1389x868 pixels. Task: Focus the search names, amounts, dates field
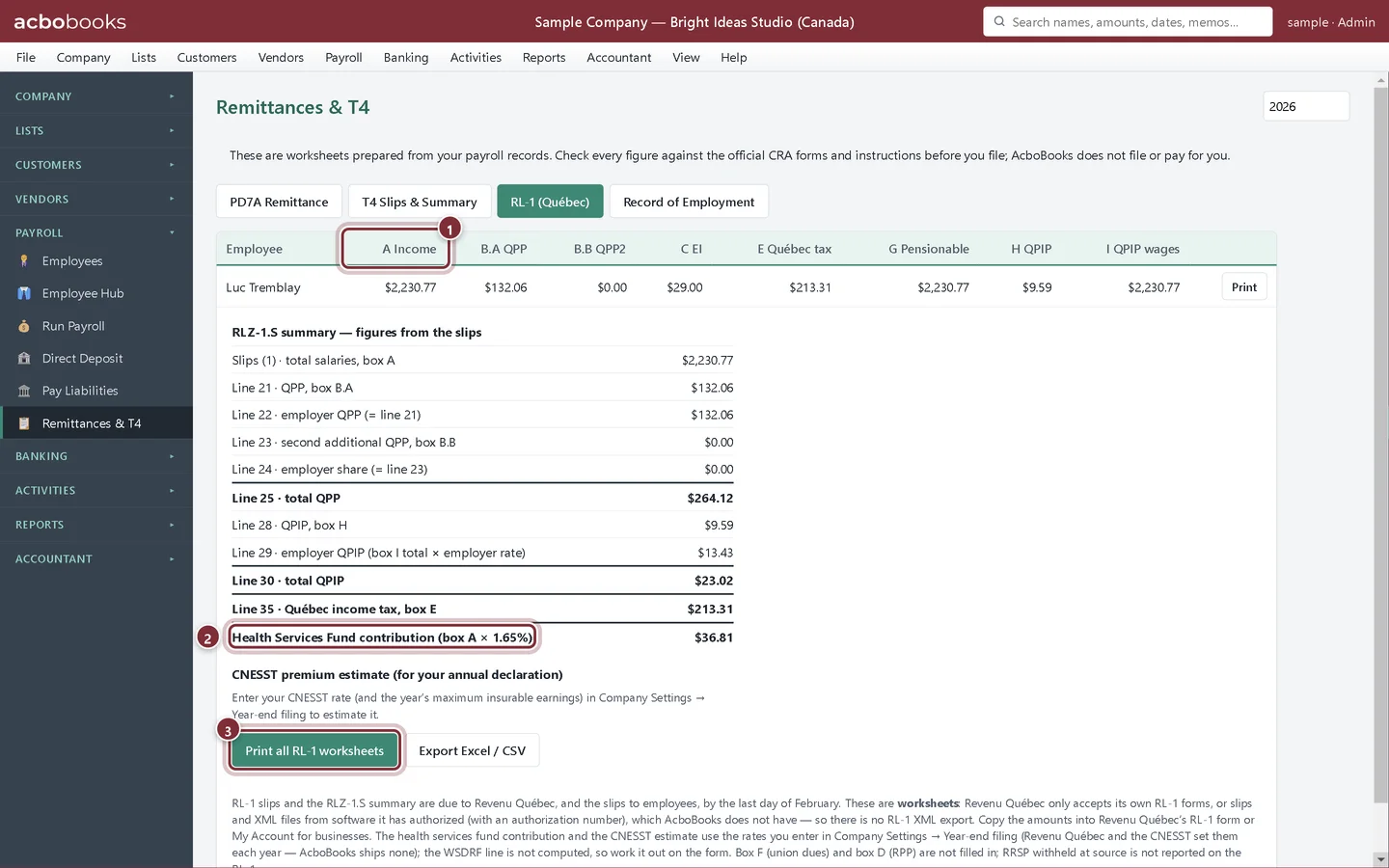(x=1128, y=21)
